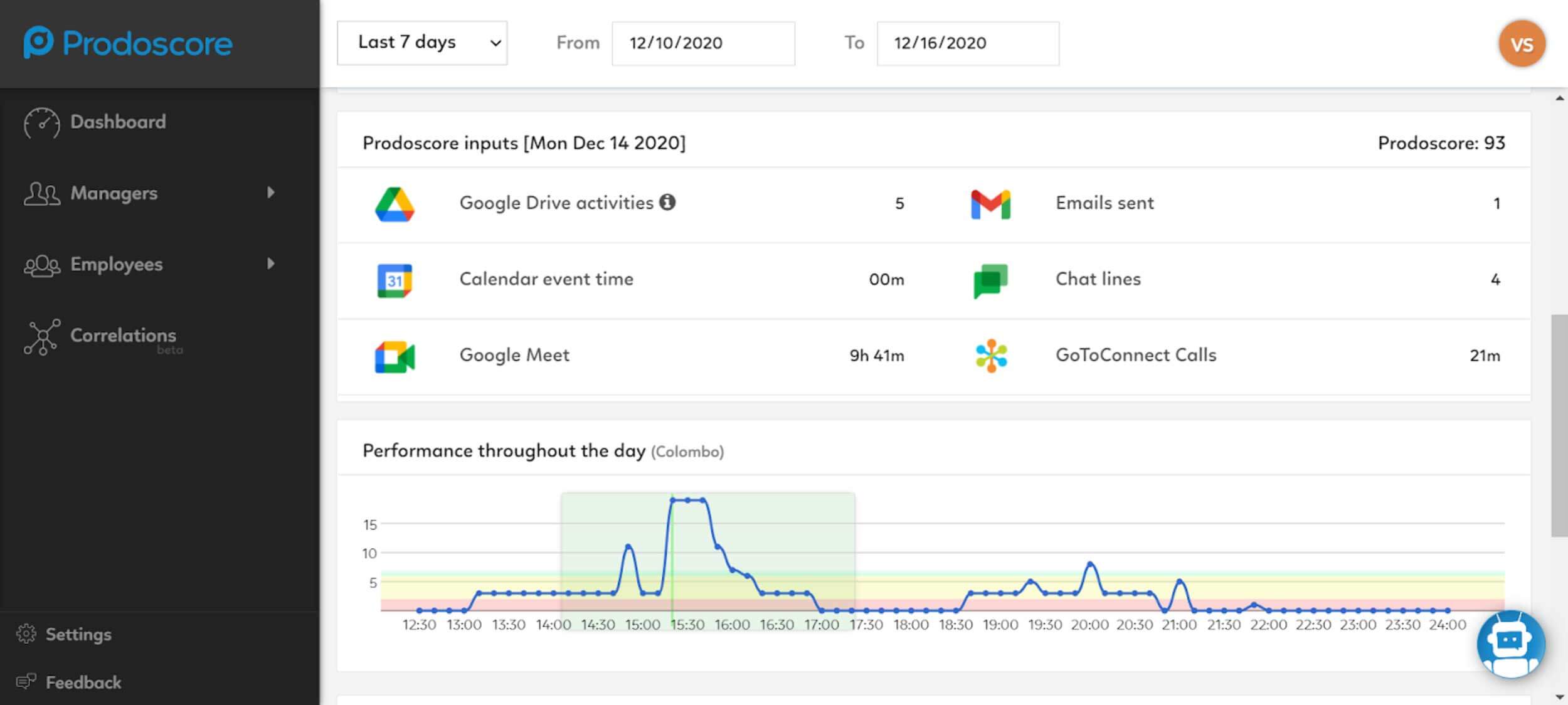Click the page vertical scrollbar thumb

tap(1559, 426)
